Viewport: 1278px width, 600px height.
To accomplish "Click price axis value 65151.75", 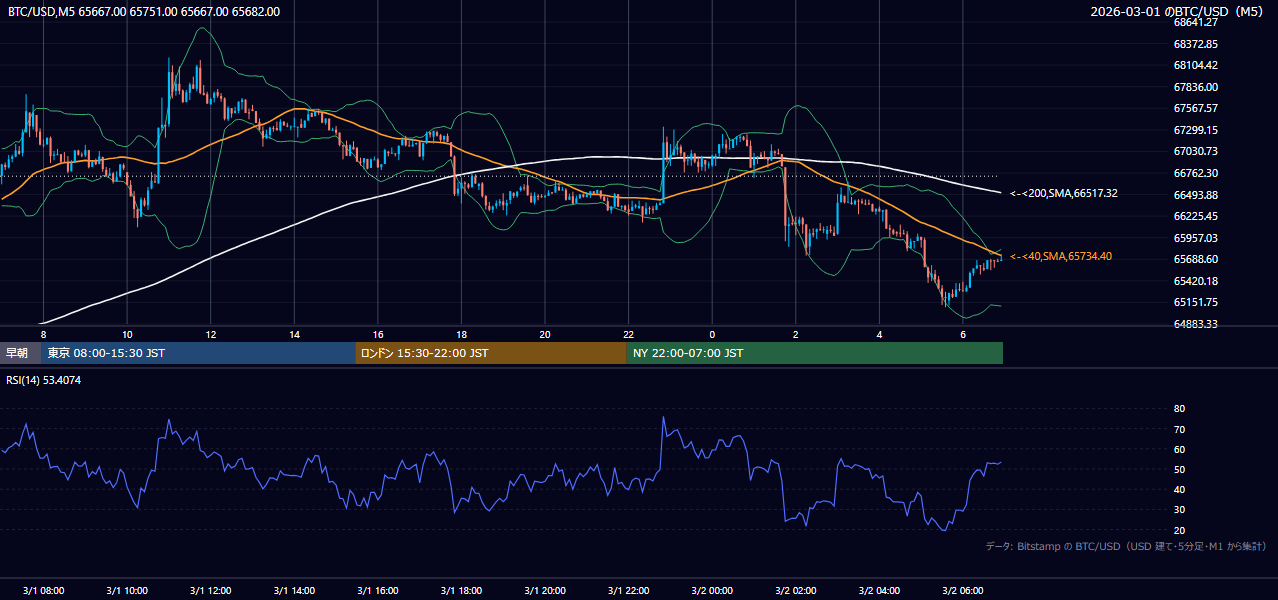I will 1195,302.
